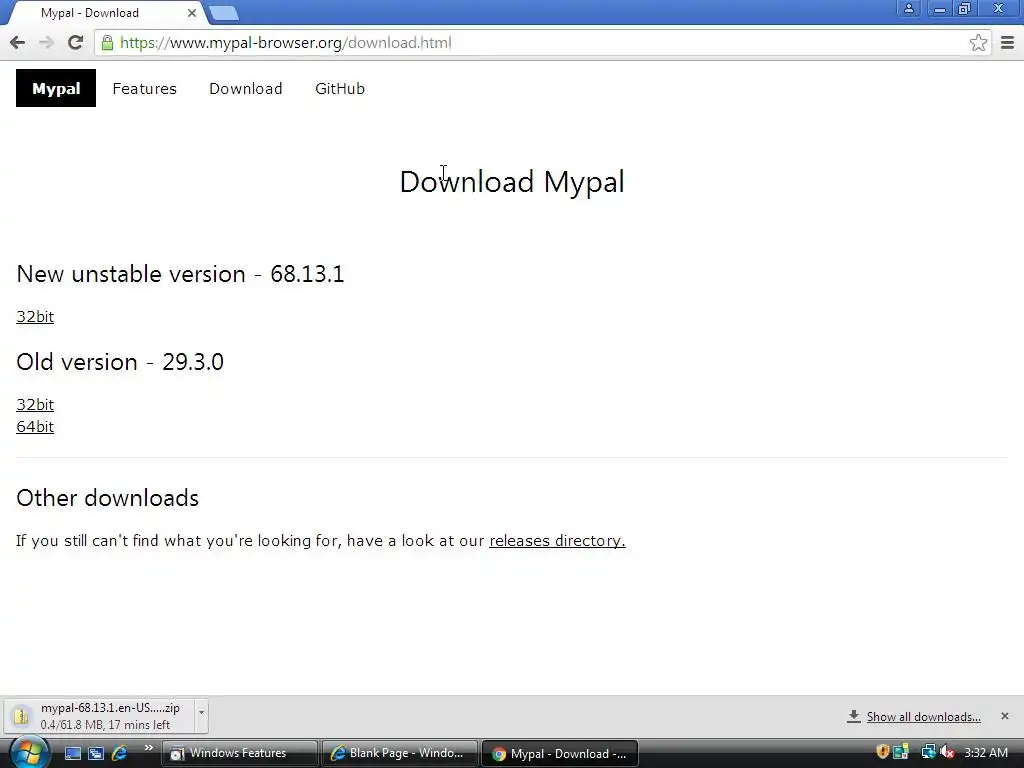1024x768 pixels.
Task: Download the 64bit old version 29.3.0
Action: pos(35,426)
